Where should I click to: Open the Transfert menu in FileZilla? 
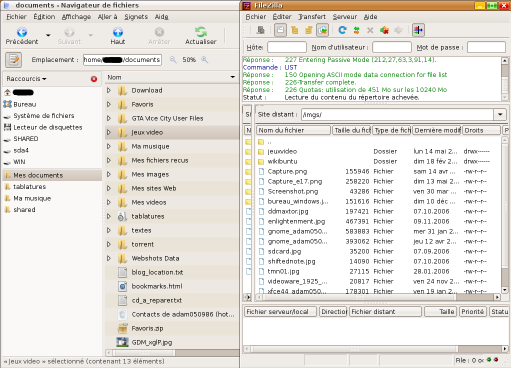point(312,17)
